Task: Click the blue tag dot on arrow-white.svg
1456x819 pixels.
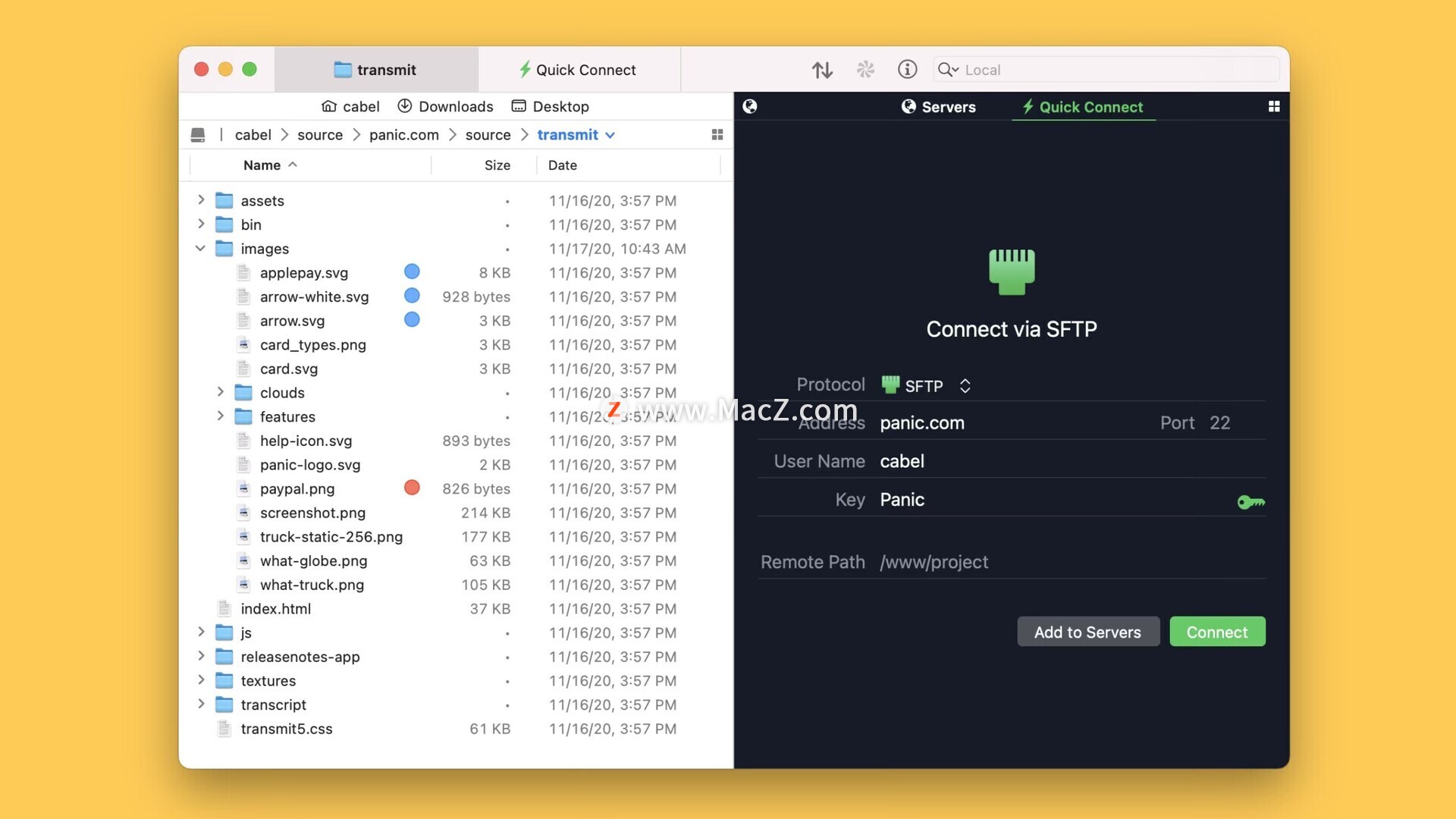Action: [412, 296]
